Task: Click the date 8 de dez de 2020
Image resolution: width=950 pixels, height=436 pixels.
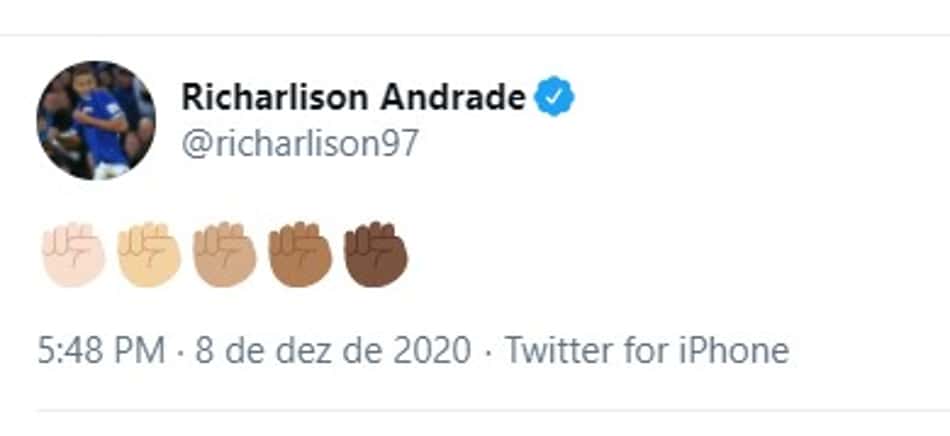Action: click(333, 351)
